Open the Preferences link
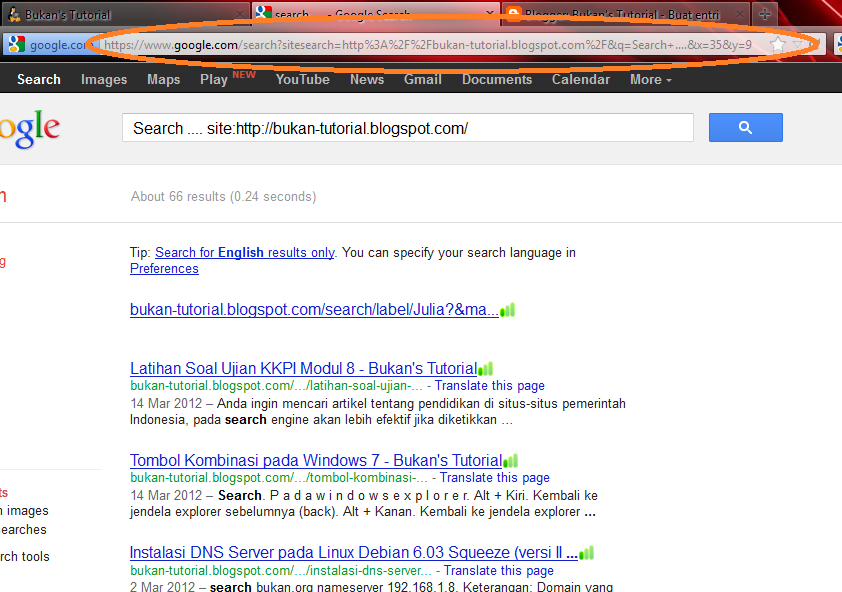The image size is (842, 592). (164, 269)
